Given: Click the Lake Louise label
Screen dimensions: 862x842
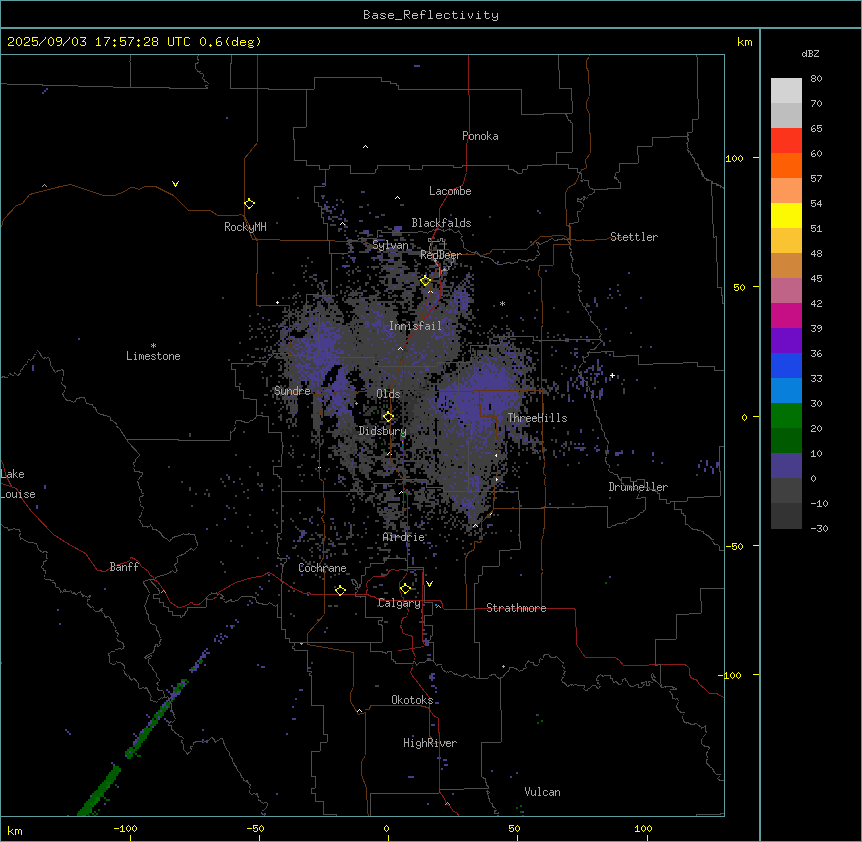Looking at the screenshot, I should tap(18, 484).
